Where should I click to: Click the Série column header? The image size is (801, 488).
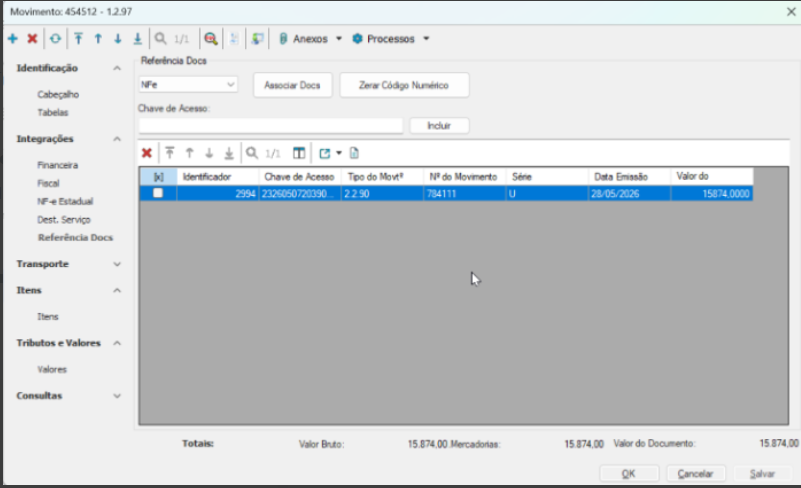click(x=547, y=177)
